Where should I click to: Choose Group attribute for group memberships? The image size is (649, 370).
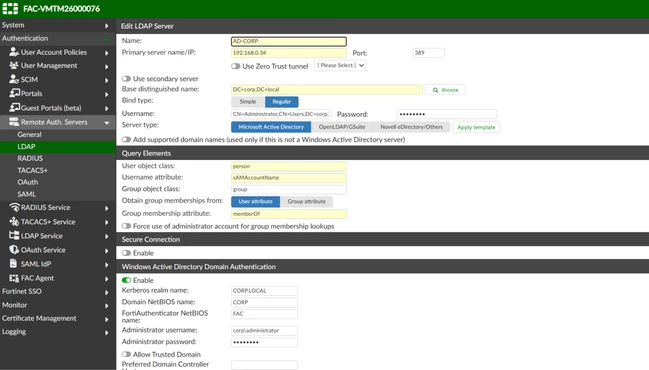click(x=306, y=202)
